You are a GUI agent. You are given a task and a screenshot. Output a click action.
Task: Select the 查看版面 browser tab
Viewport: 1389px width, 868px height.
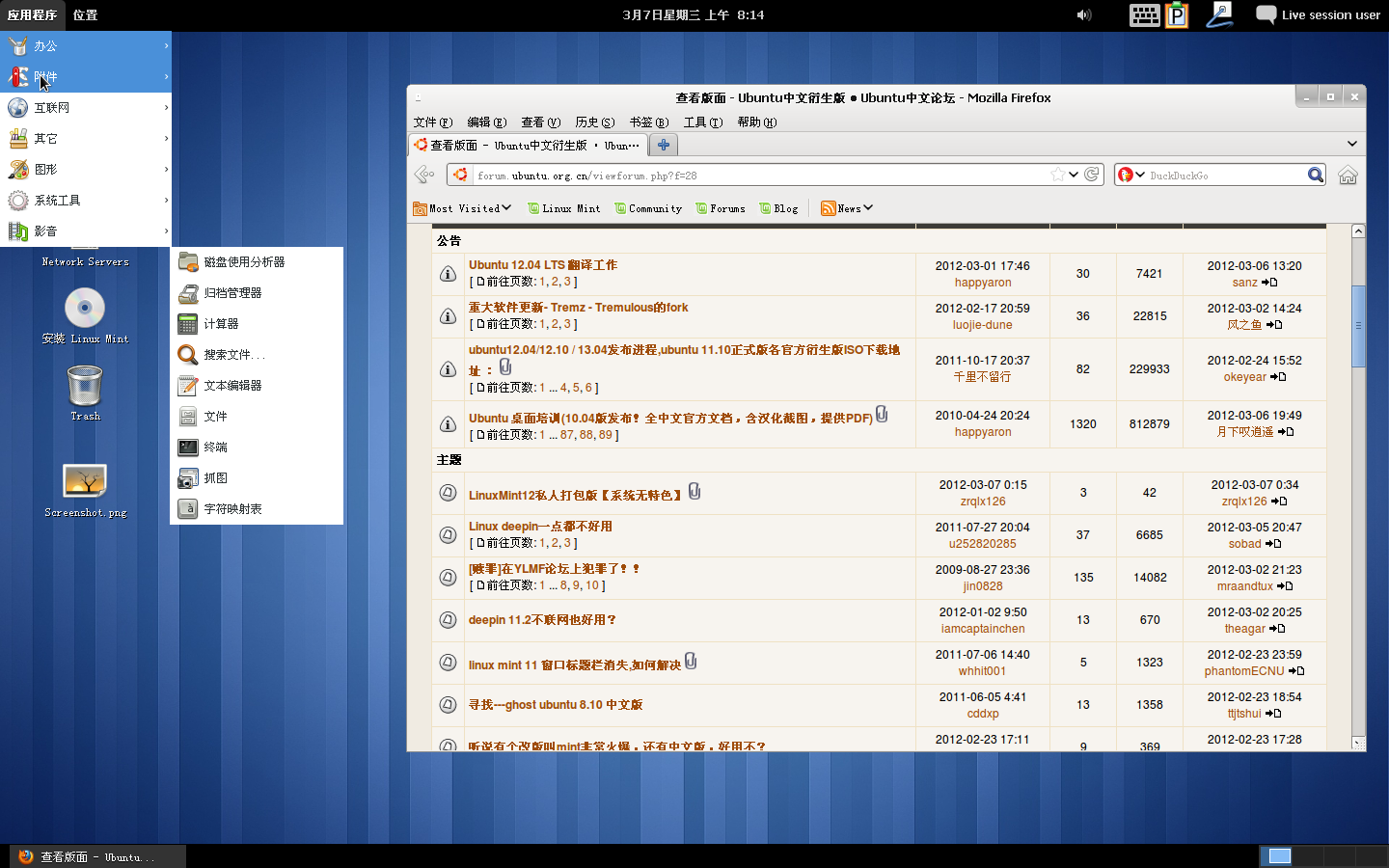point(528,145)
